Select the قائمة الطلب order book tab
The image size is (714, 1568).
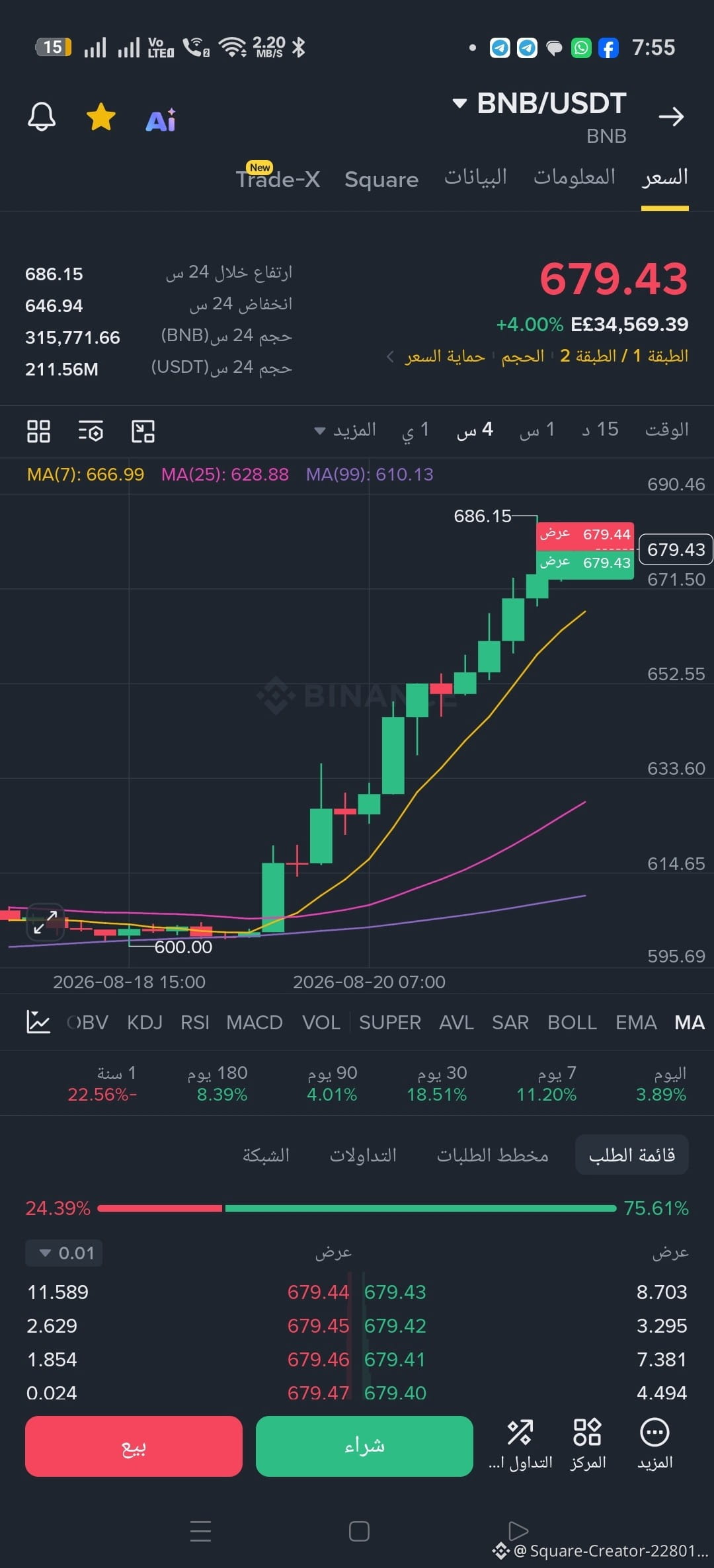[632, 1155]
